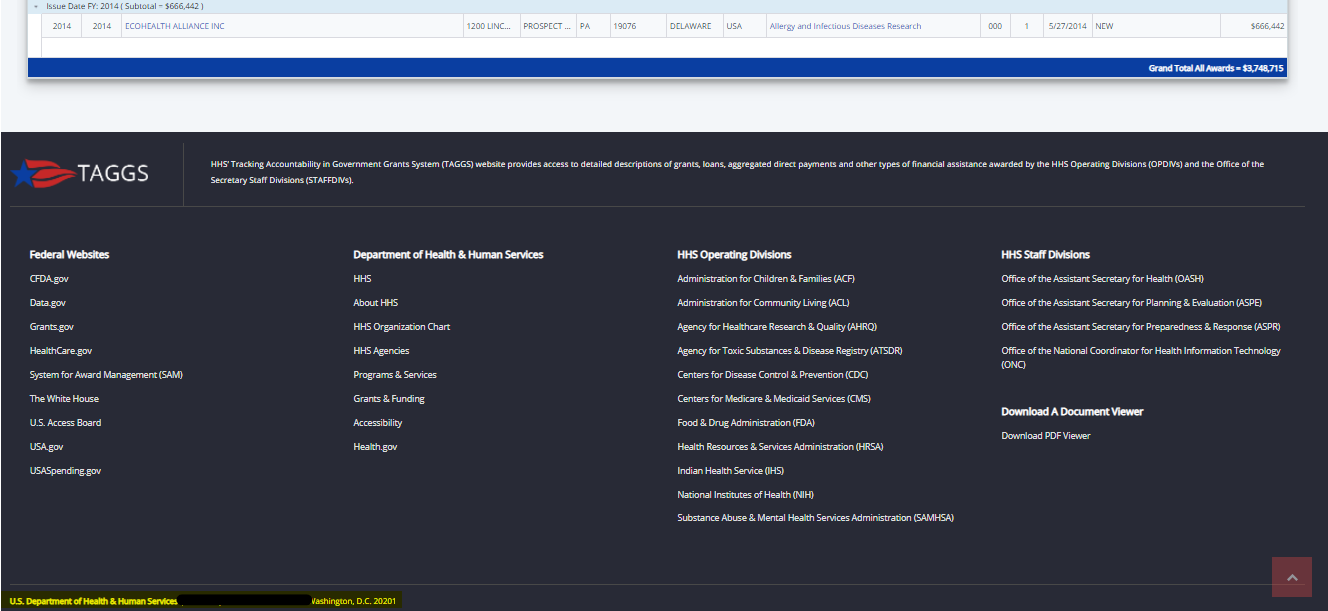The height and width of the screenshot is (611, 1328).
Task: Click the scroll-to-top arrow button
Action: (1291, 577)
